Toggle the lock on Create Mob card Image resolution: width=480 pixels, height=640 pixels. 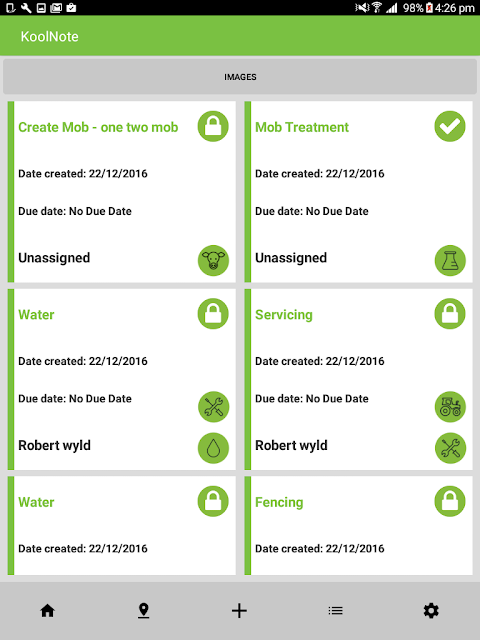click(213, 126)
